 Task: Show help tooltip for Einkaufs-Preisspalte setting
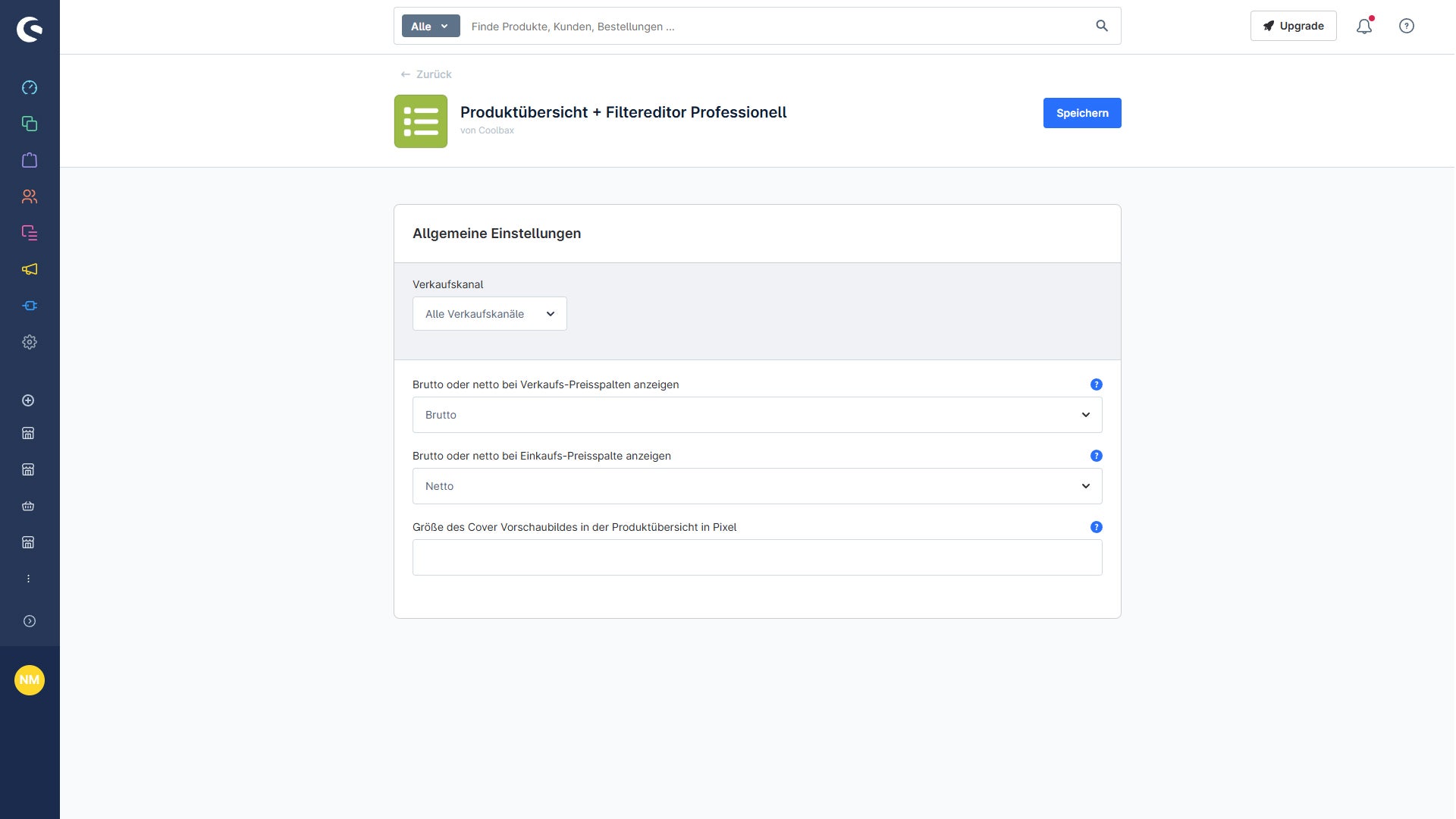[x=1097, y=456]
